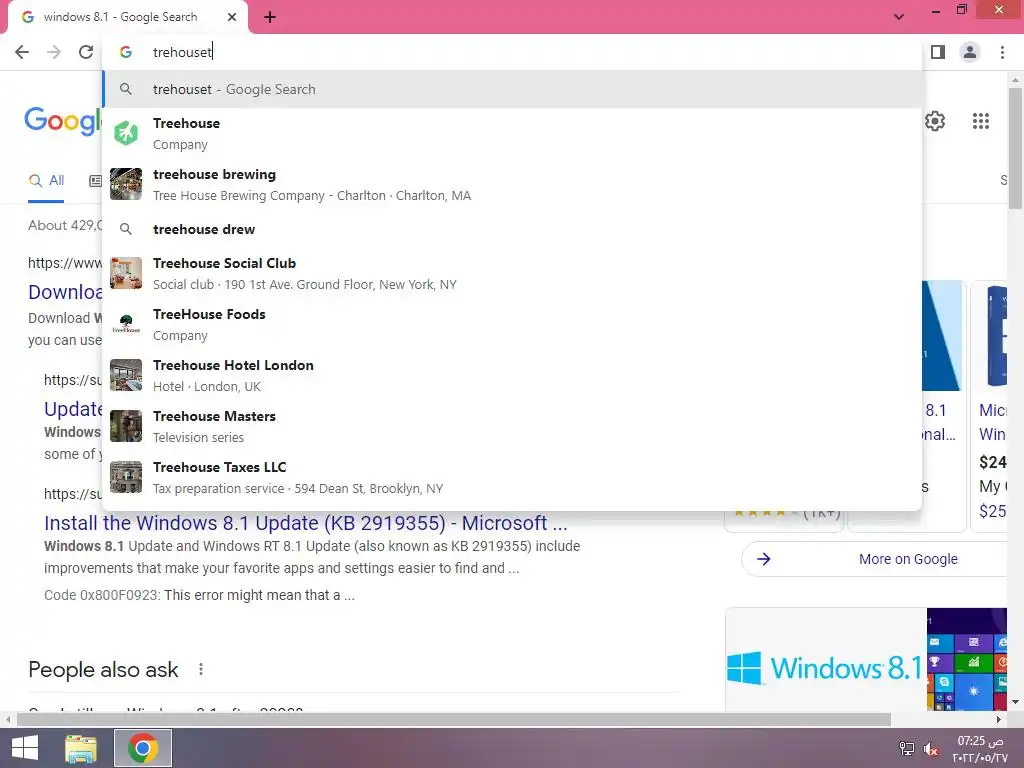
Task: Choose the Treehouse Social Club suggestion
Action: point(512,273)
